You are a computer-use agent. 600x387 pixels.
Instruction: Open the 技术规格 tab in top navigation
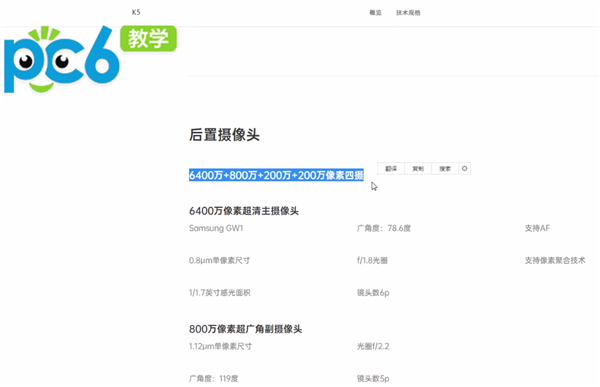pyautogui.click(x=408, y=13)
